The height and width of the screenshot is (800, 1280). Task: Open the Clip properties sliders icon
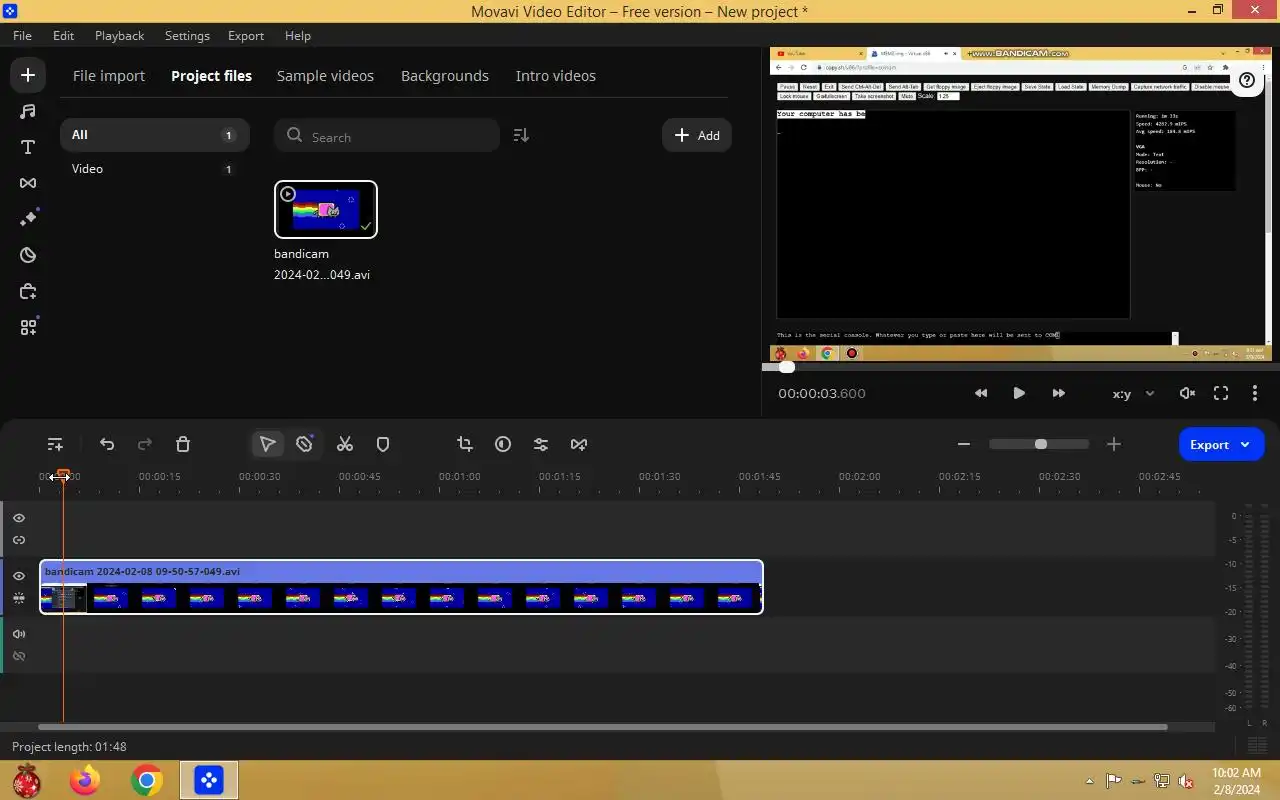coord(541,444)
